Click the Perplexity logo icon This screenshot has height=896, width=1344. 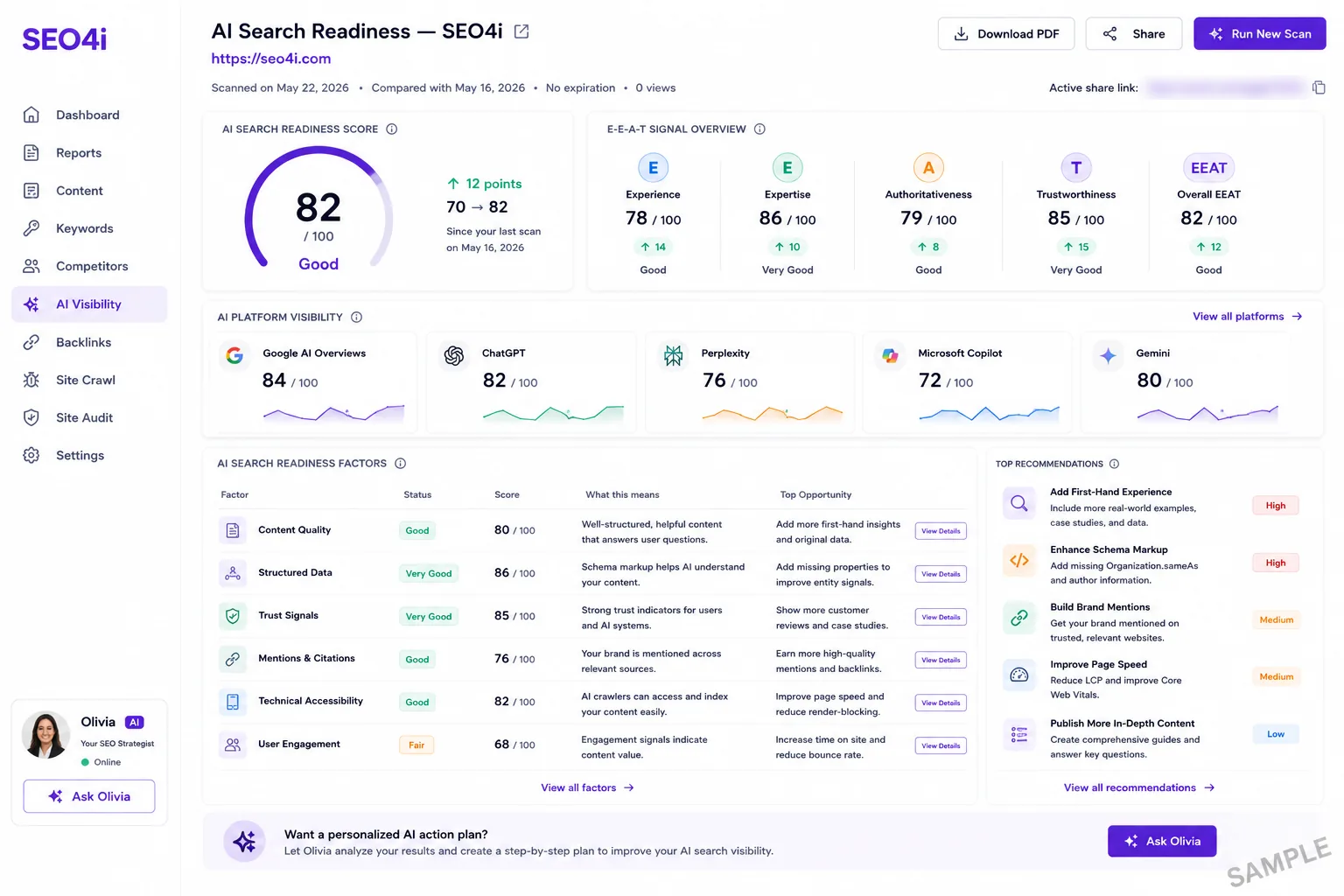coord(673,355)
